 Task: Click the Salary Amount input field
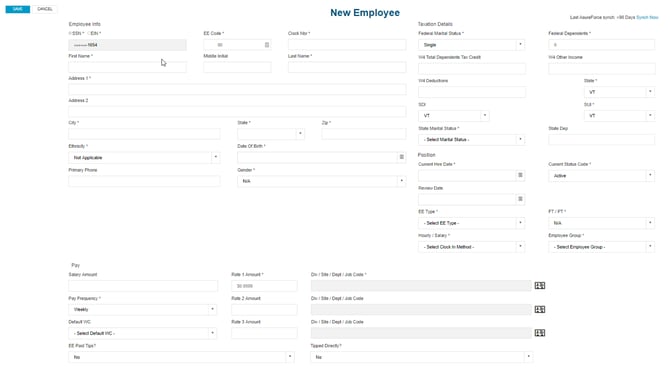pos(143,286)
